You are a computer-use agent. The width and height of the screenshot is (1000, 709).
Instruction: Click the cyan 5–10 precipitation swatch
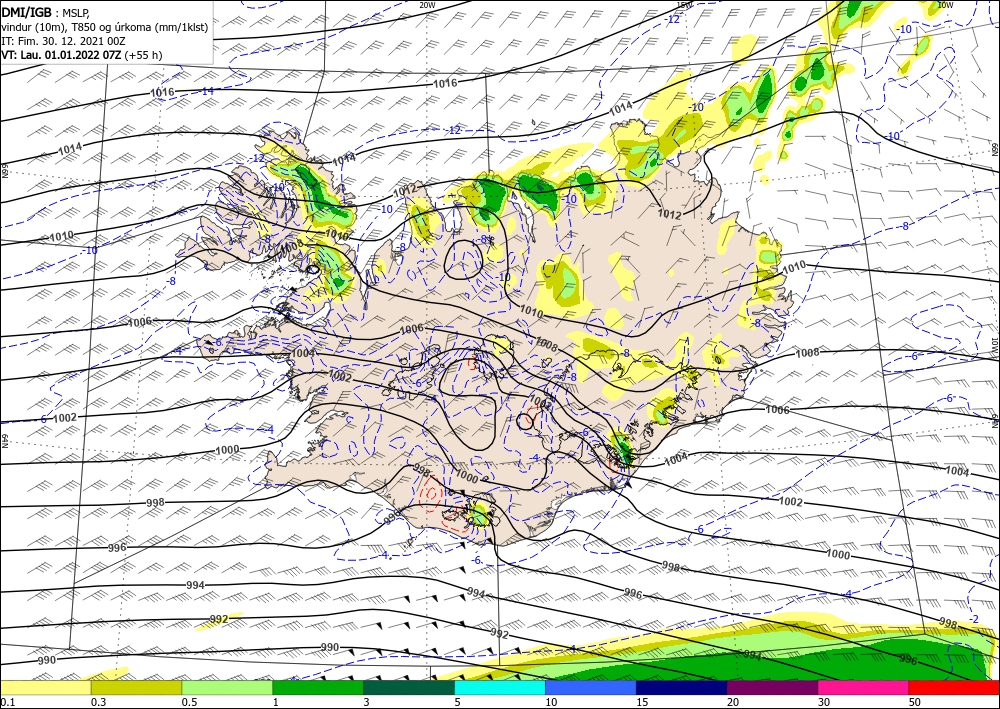pos(500,688)
